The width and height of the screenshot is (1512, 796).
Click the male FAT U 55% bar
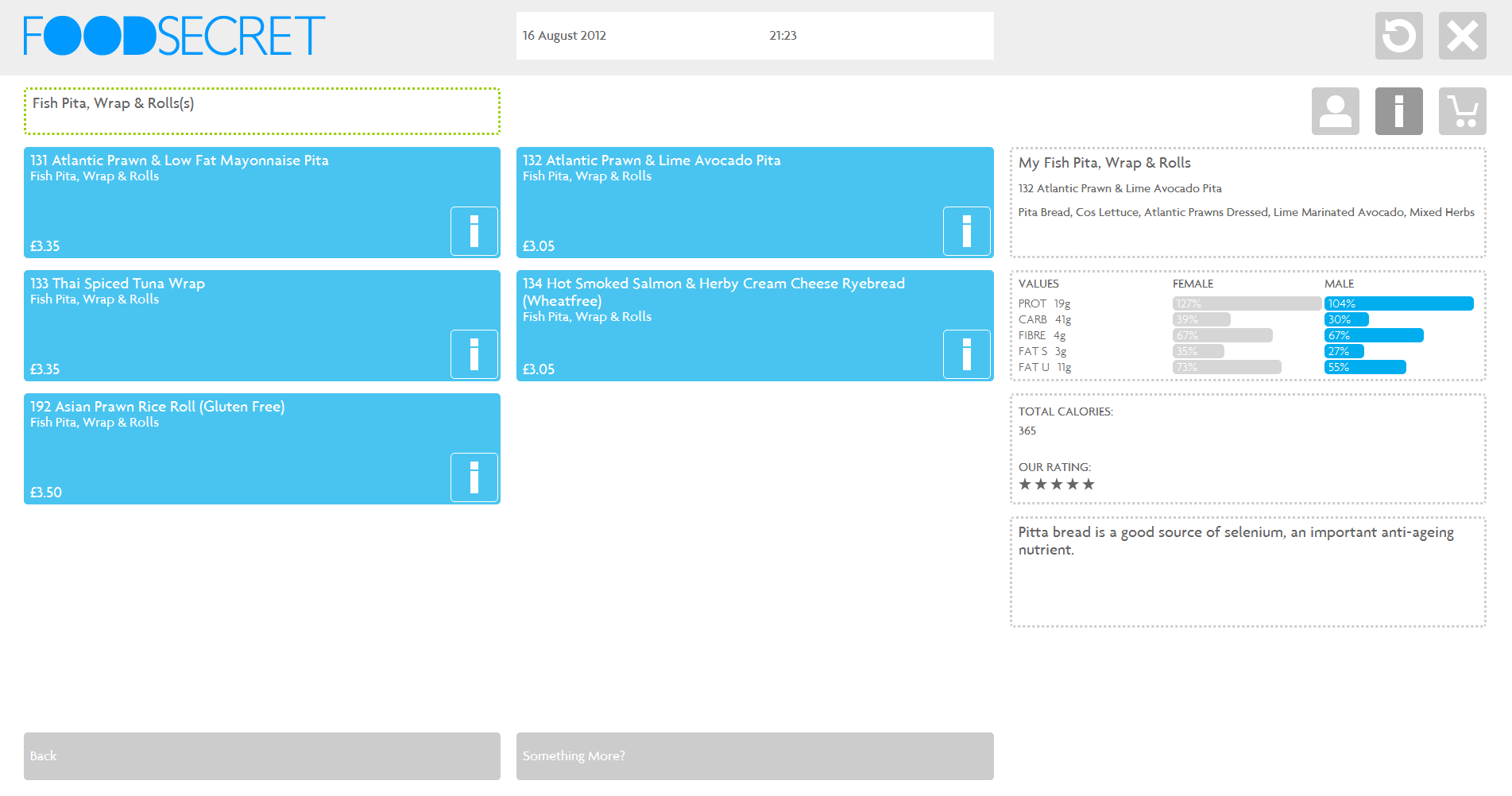(1365, 367)
